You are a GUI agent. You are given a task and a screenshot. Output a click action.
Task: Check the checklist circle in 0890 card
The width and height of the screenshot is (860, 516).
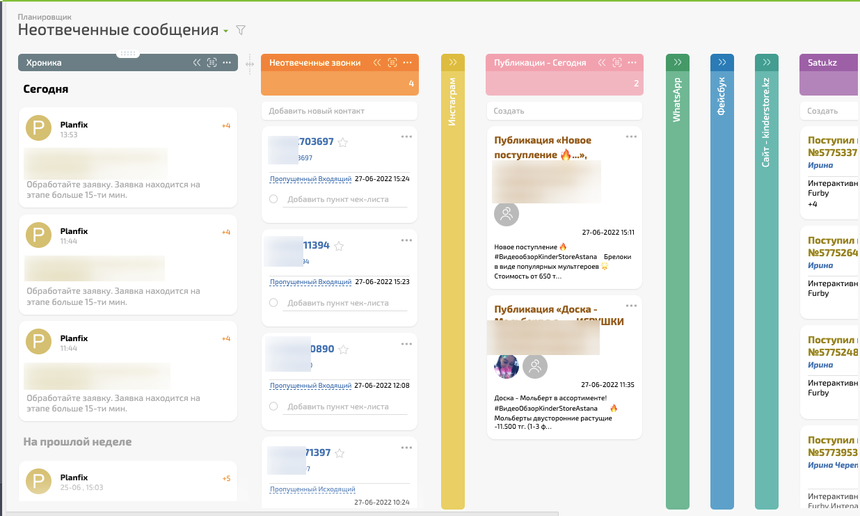click(273, 407)
